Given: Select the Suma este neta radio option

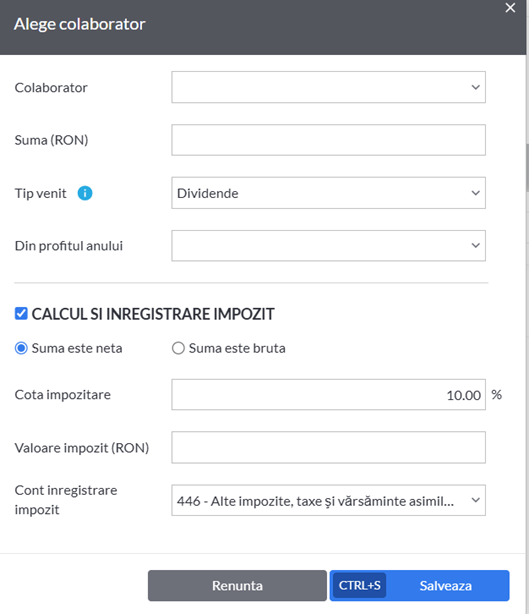Looking at the screenshot, I should tap(21, 348).
